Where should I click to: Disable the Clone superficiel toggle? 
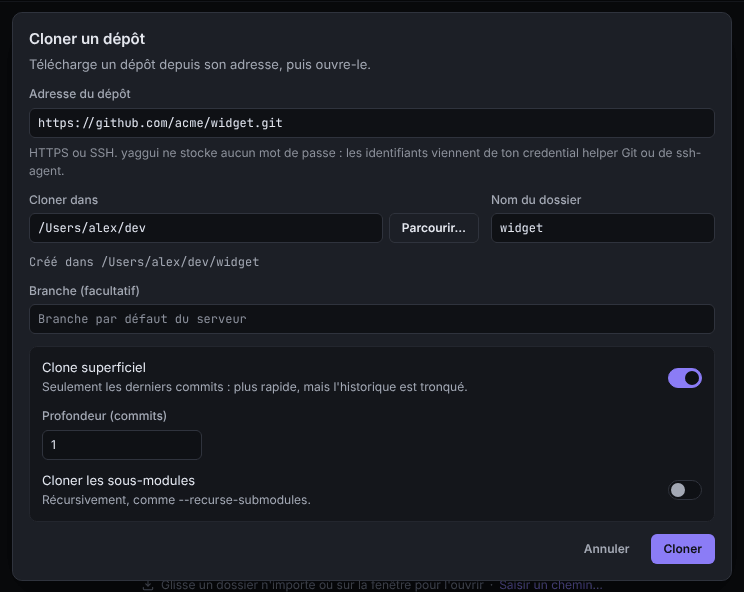[x=685, y=378]
